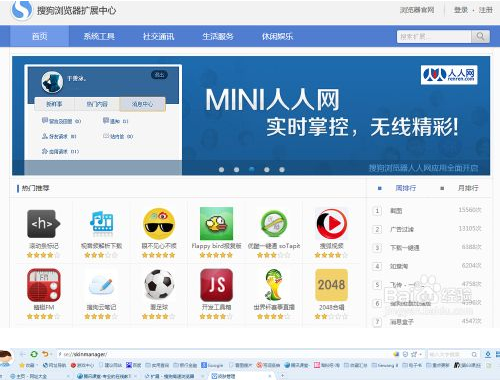Viewport: 500px width, 380px height.
Task: Click the orange undo arrow in browser toolbar
Action: tap(45, 354)
